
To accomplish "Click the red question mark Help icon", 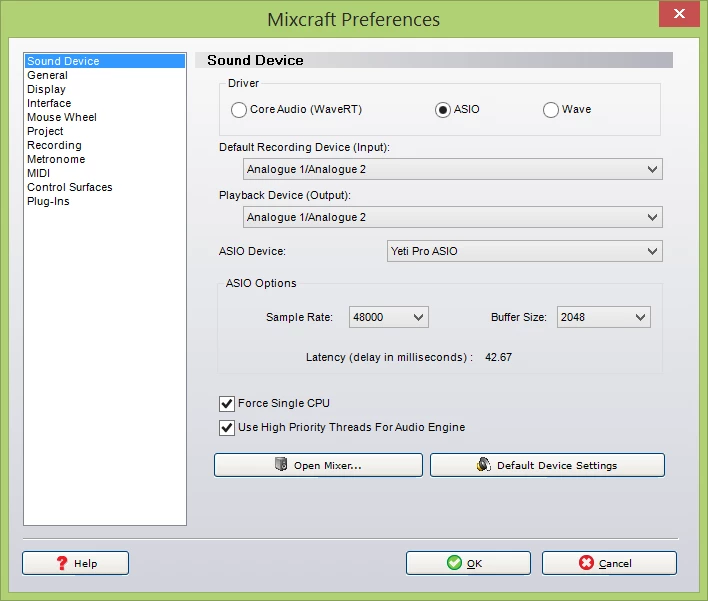I will pyautogui.click(x=62, y=563).
